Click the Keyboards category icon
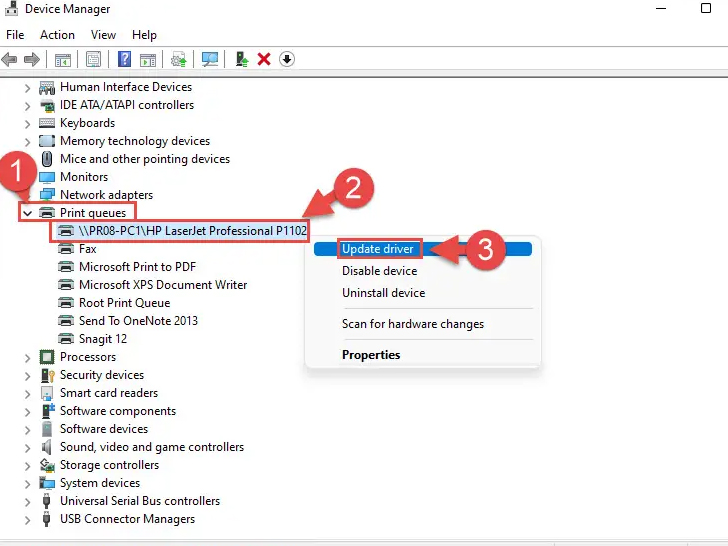This screenshot has width=728, height=546. pyautogui.click(x=47, y=123)
